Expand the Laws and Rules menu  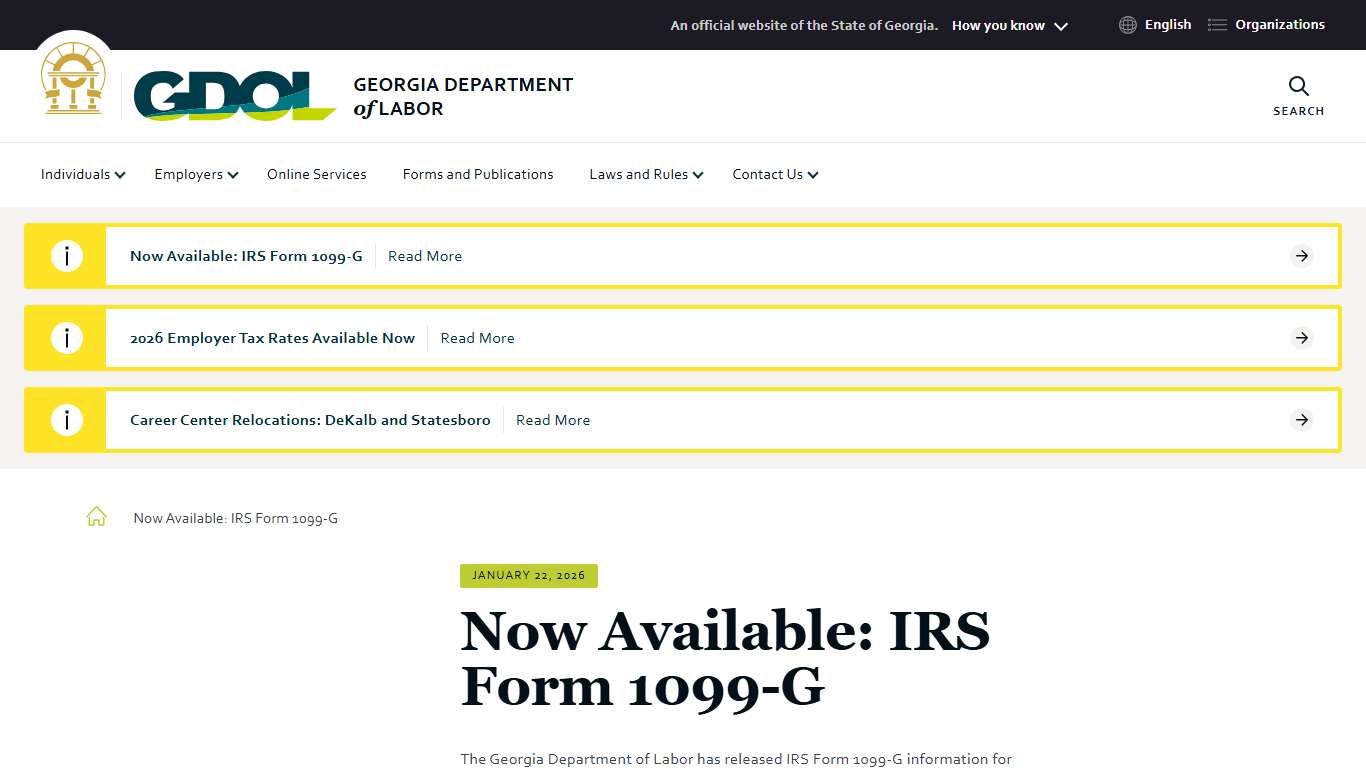click(x=646, y=174)
